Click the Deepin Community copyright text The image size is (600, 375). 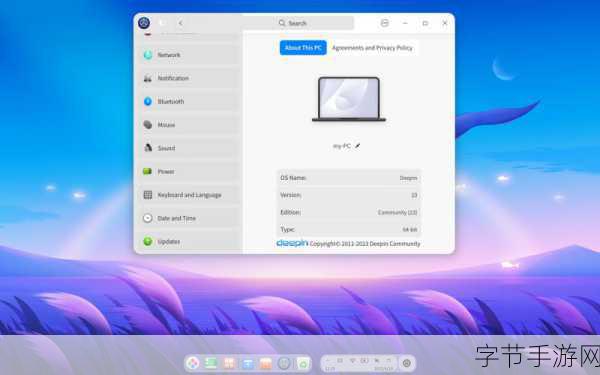(x=365, y=244)
